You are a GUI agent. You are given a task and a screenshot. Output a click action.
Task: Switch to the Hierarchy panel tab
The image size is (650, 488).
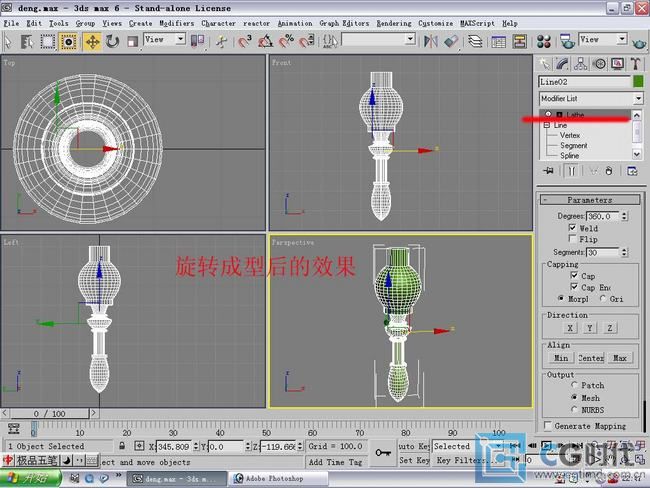(580, 64)
